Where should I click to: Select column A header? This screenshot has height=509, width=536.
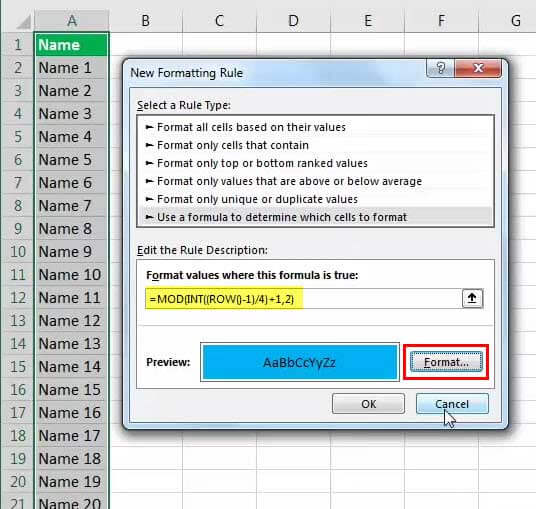click(x=72, y=21)
